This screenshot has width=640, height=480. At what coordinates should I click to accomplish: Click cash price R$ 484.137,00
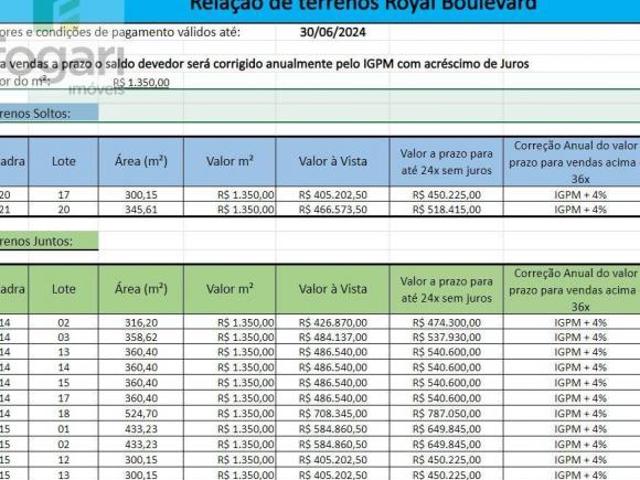point(333,338)
